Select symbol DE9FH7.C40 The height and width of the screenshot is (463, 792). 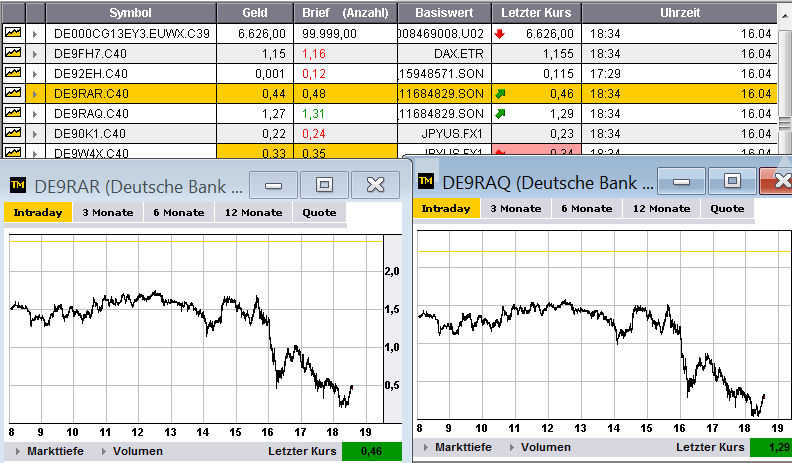click(x=90, y=54)
